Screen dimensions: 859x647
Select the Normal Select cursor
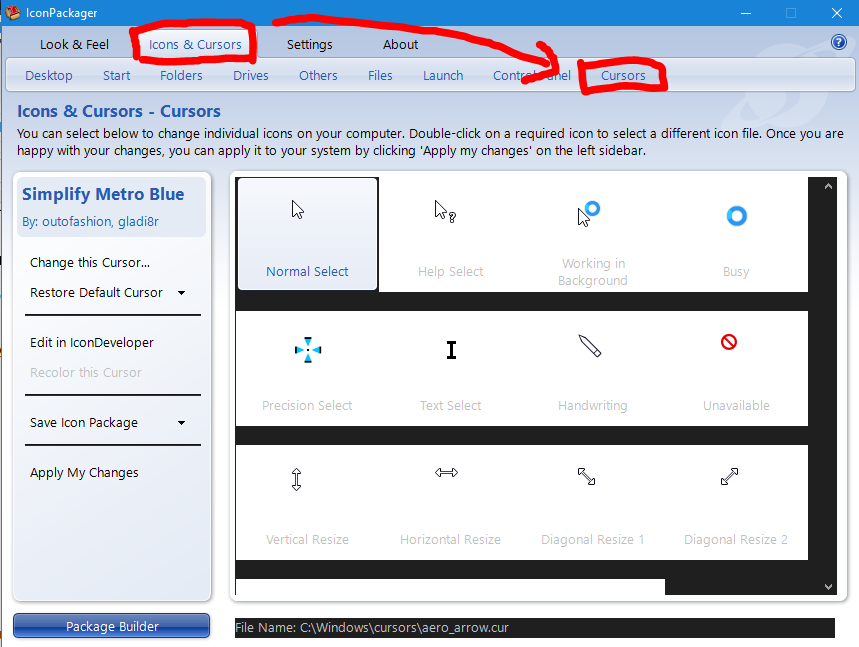pyautogui.click(x=307, y=233)
